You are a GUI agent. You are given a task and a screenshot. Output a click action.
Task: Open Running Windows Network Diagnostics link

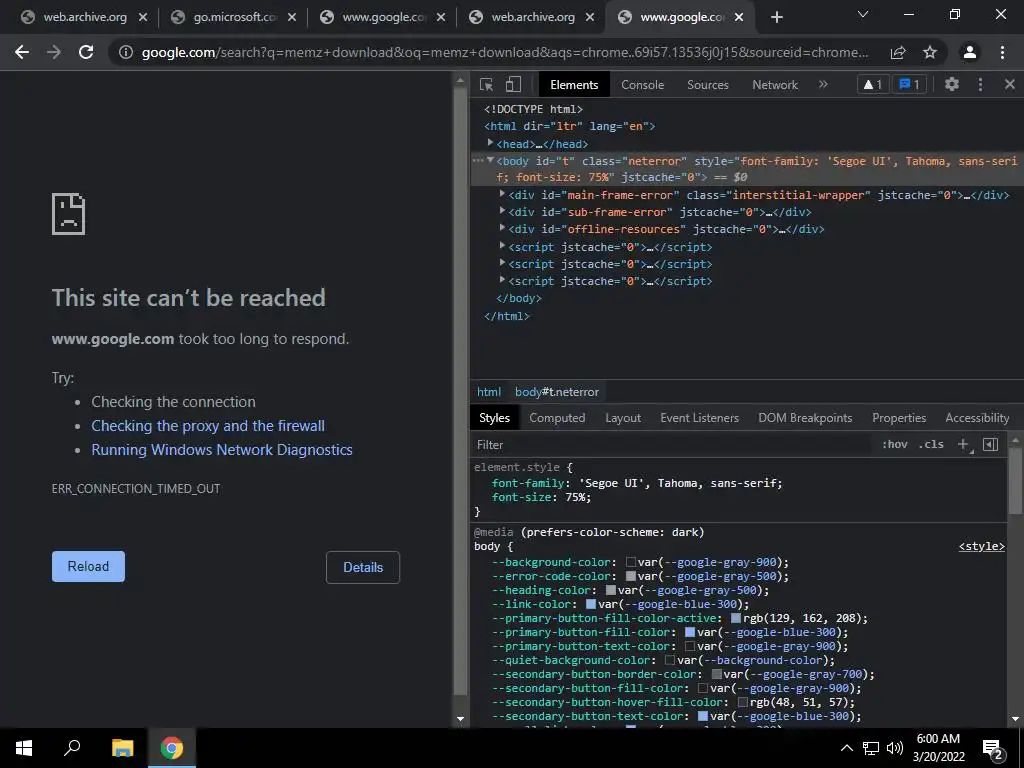click(222, 450)
